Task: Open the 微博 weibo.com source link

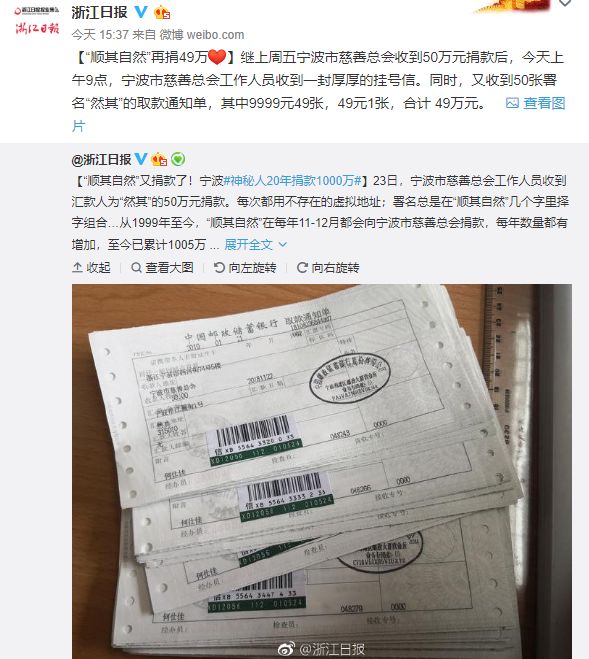Action: pyautogui.click(x=202, y=34)
